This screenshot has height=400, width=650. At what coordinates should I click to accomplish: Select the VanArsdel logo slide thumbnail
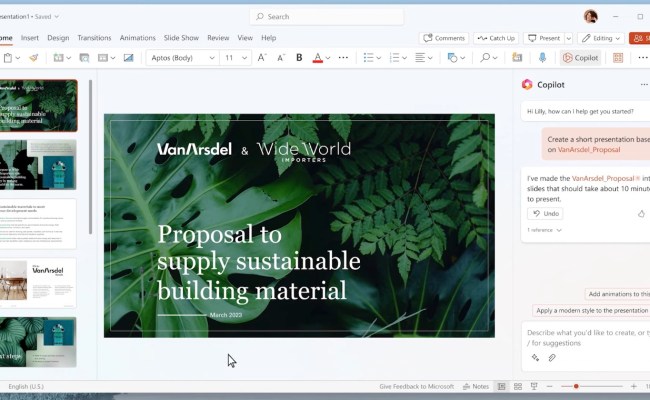coord(38,283)
